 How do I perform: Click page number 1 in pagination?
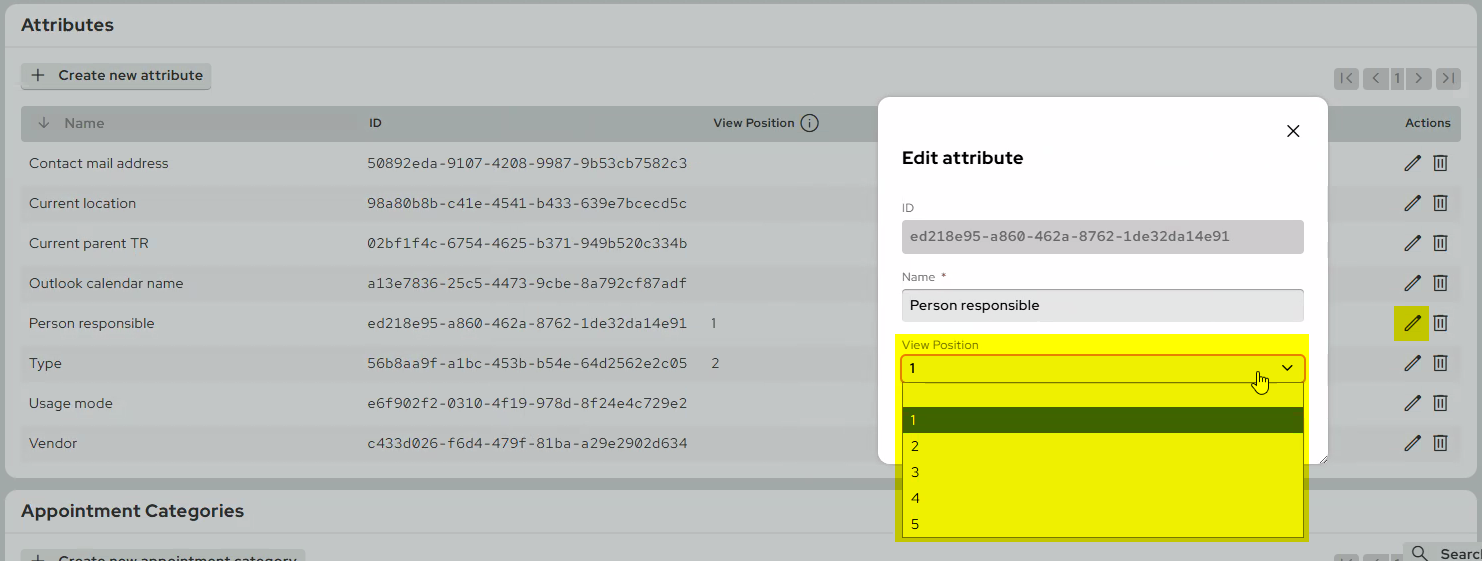point(1397,78)
